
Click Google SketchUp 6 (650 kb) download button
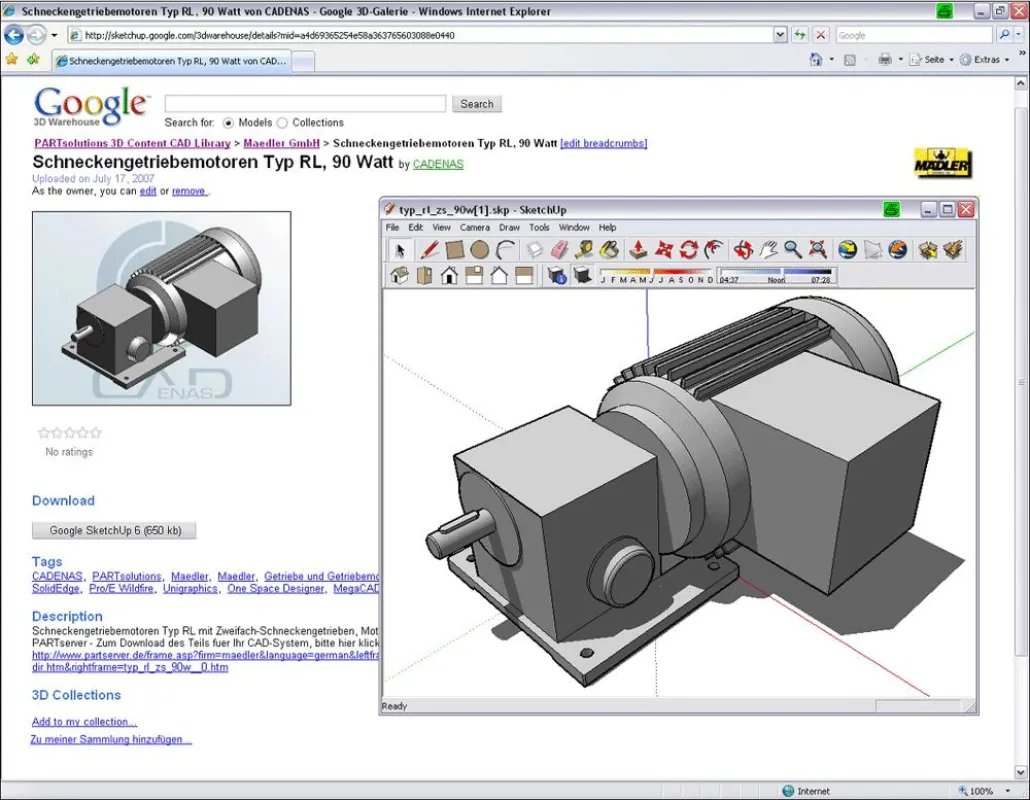(114, 531)
